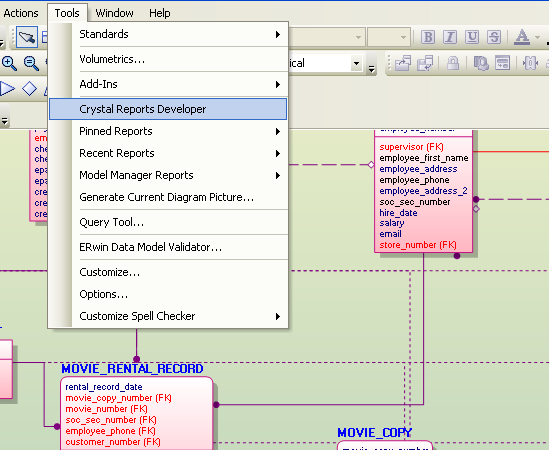549x450 pixels.
Task: Click the movie_number (FK) attribute
Action: pos(106,409)
